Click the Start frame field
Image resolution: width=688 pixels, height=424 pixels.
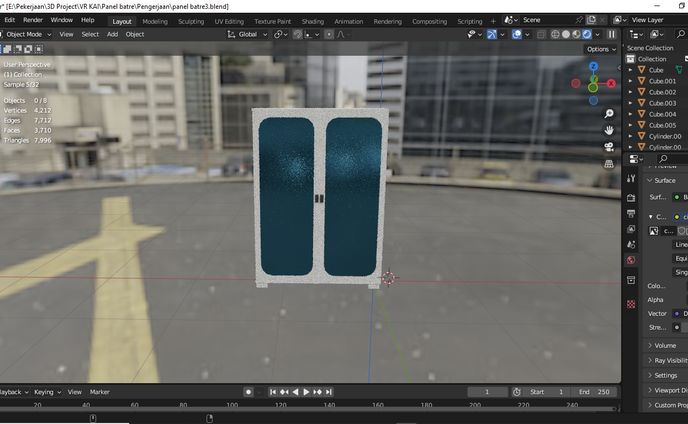click(546, 392)
